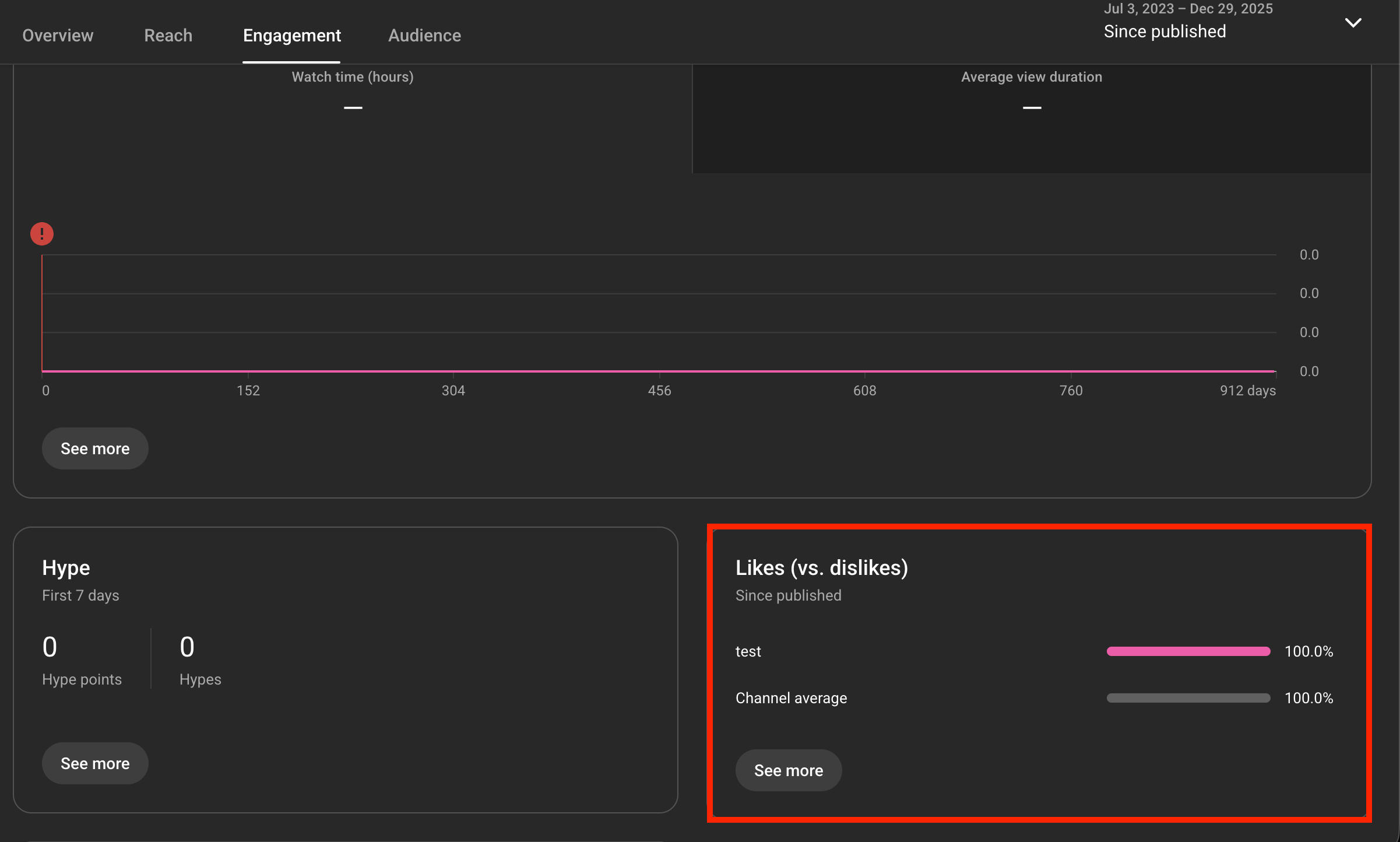Click See more in Hype card

click(x=95, y=763)
